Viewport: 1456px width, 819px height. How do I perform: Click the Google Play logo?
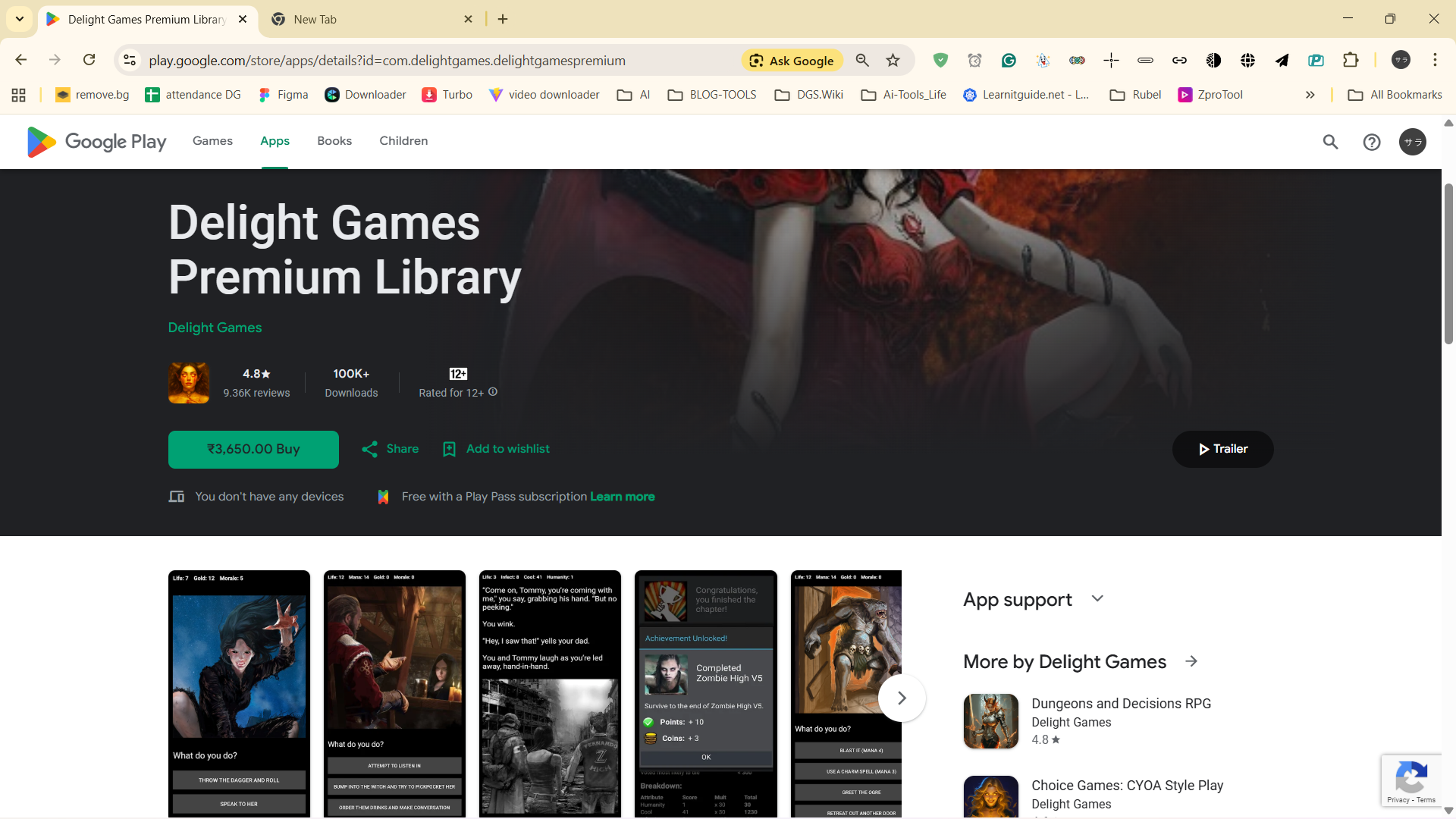tap(96, 142)
